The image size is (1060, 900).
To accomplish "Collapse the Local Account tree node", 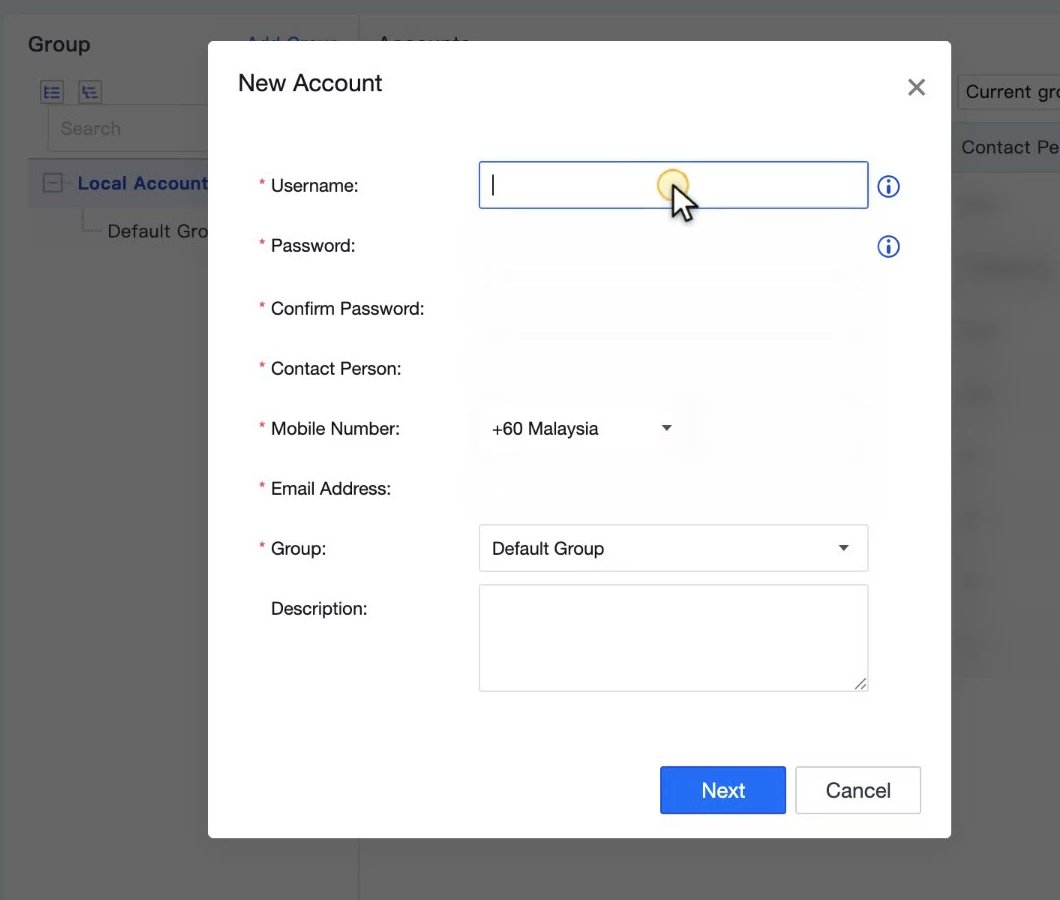I will pos(52,183).
